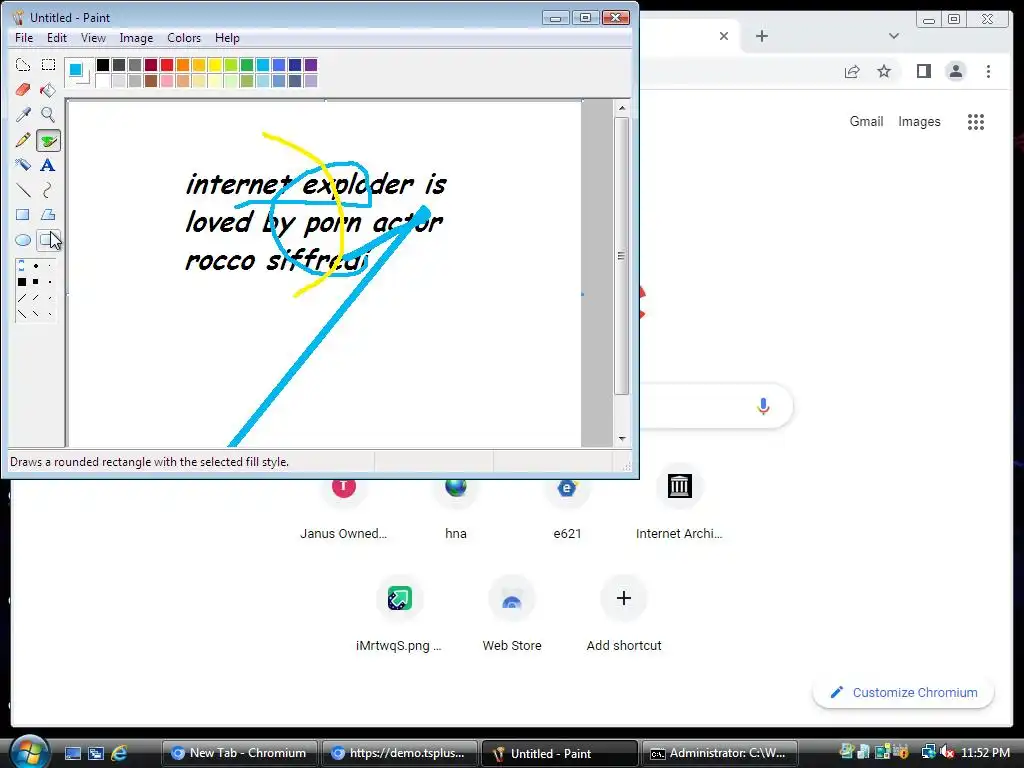
Task: Pick the pink color swatch
Action: coord(167,80)
